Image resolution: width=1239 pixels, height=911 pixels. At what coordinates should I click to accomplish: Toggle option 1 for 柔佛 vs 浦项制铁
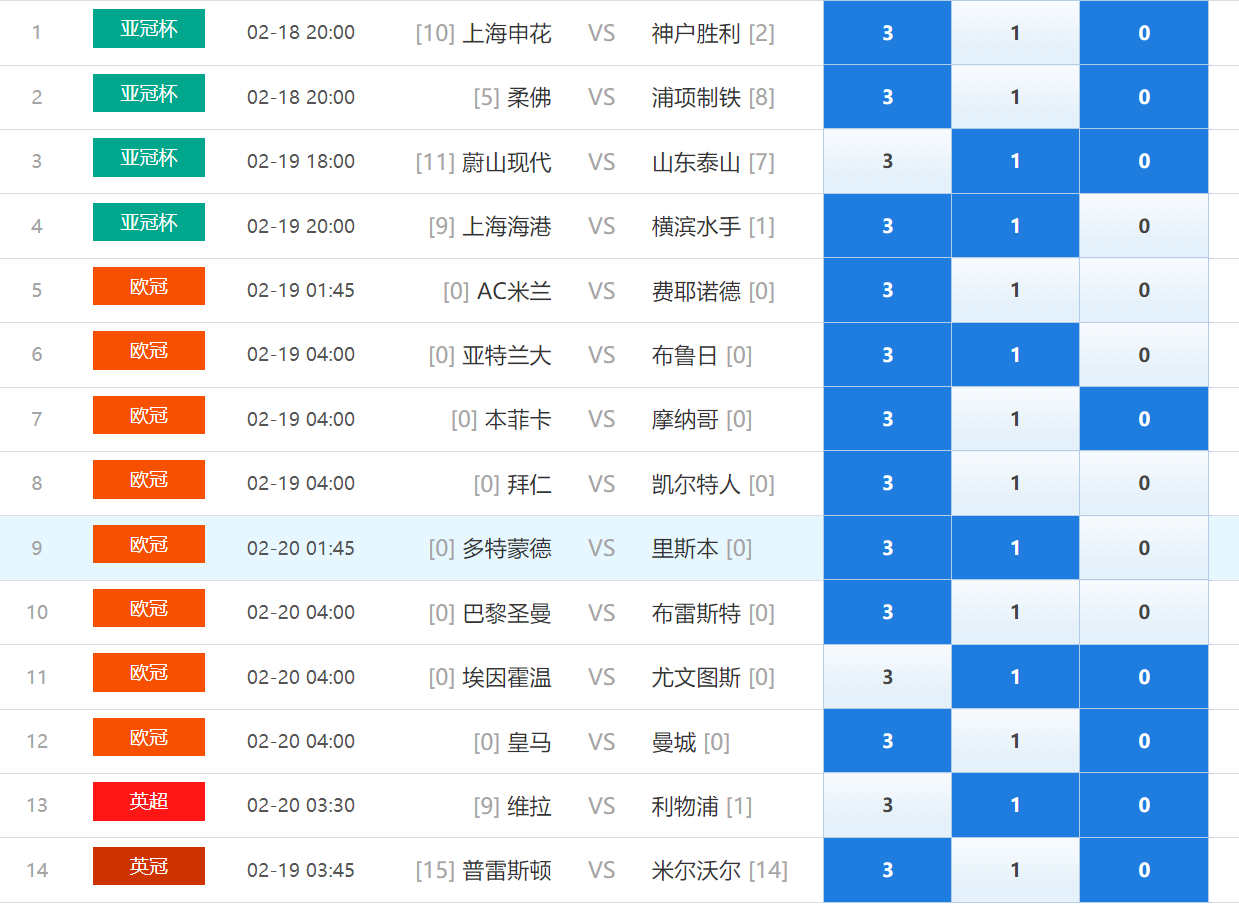pyautogui.click(x=1015, y=97)
